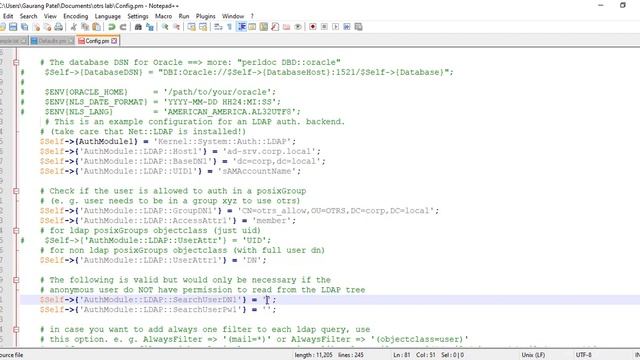The width and height of the screenshot is (640, 360).
Task: Open the View menu
Action: point(50,16)
